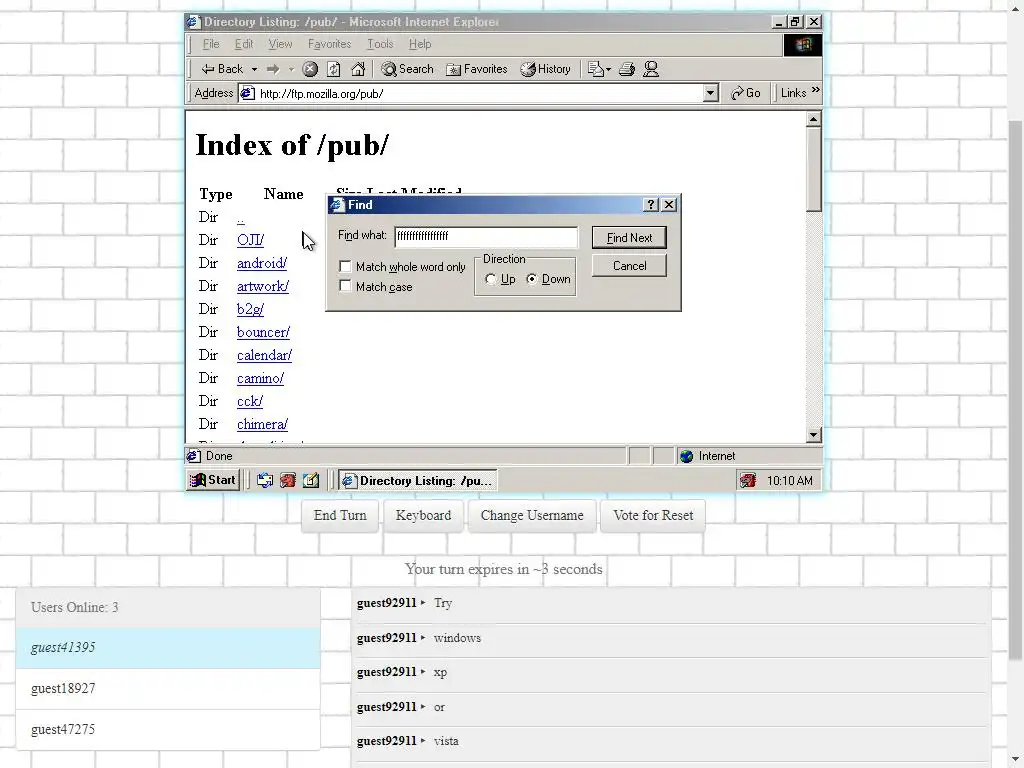Open the calendar/ directory link
Screen dimensions: 1024x768
tap(264, 355)
